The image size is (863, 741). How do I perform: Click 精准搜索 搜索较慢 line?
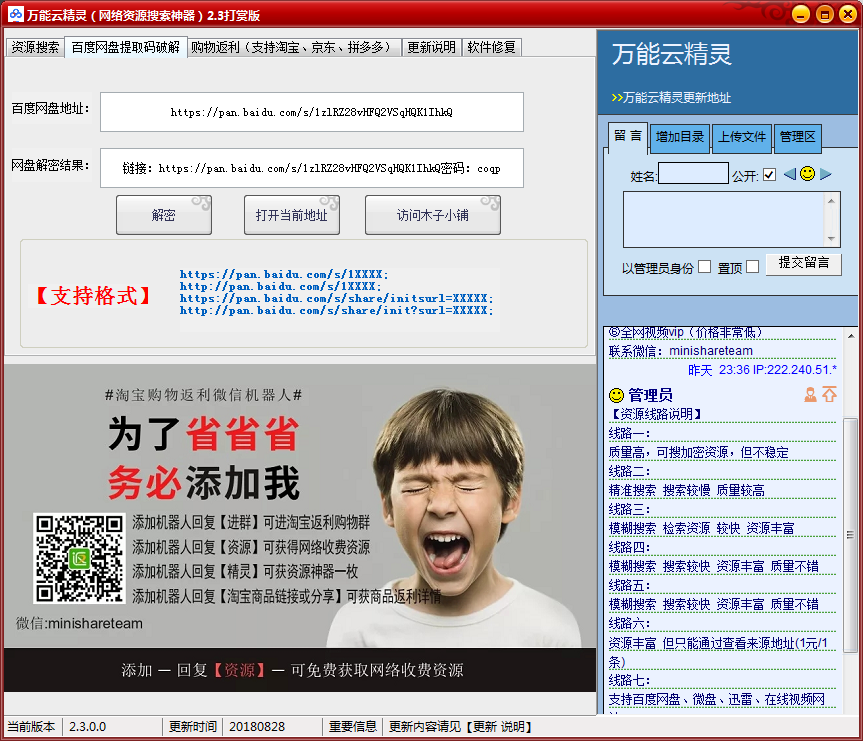pos(686,491)
